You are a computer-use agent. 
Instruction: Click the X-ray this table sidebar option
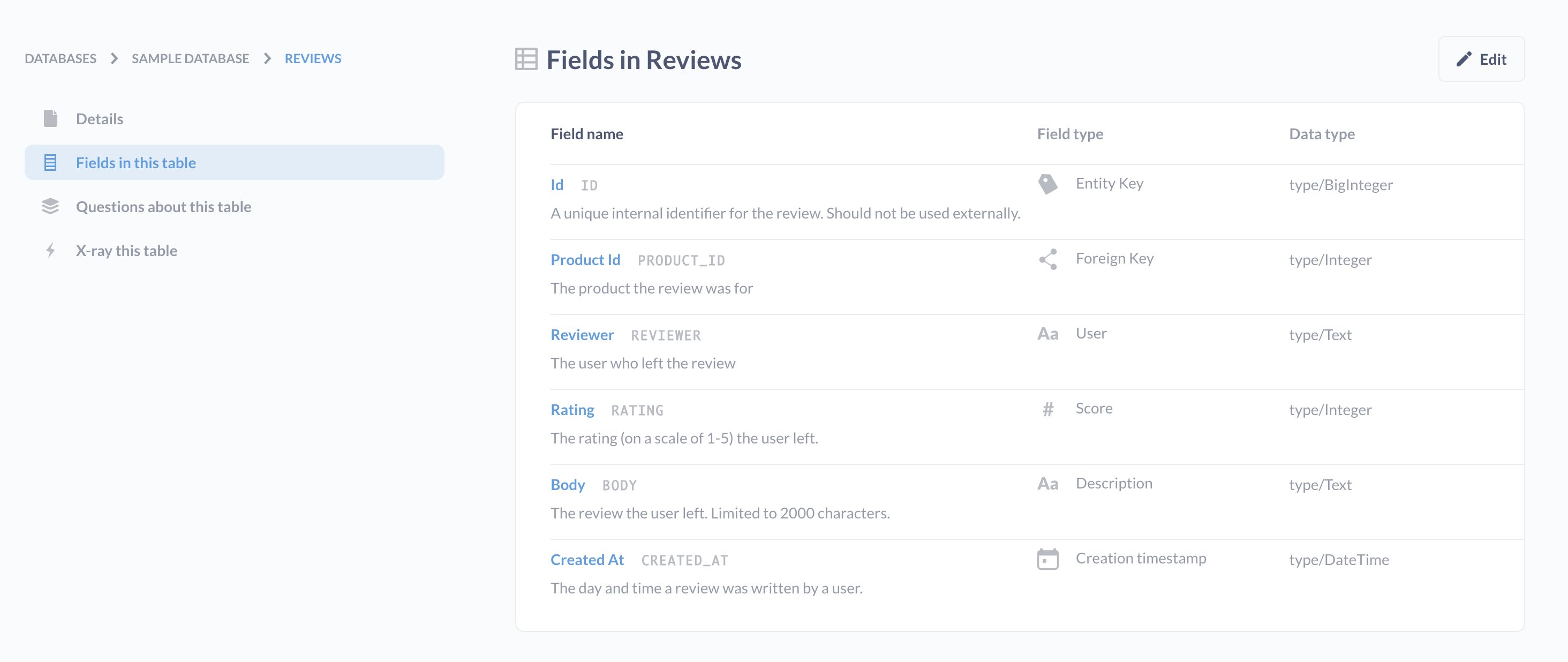coord(127,250)
